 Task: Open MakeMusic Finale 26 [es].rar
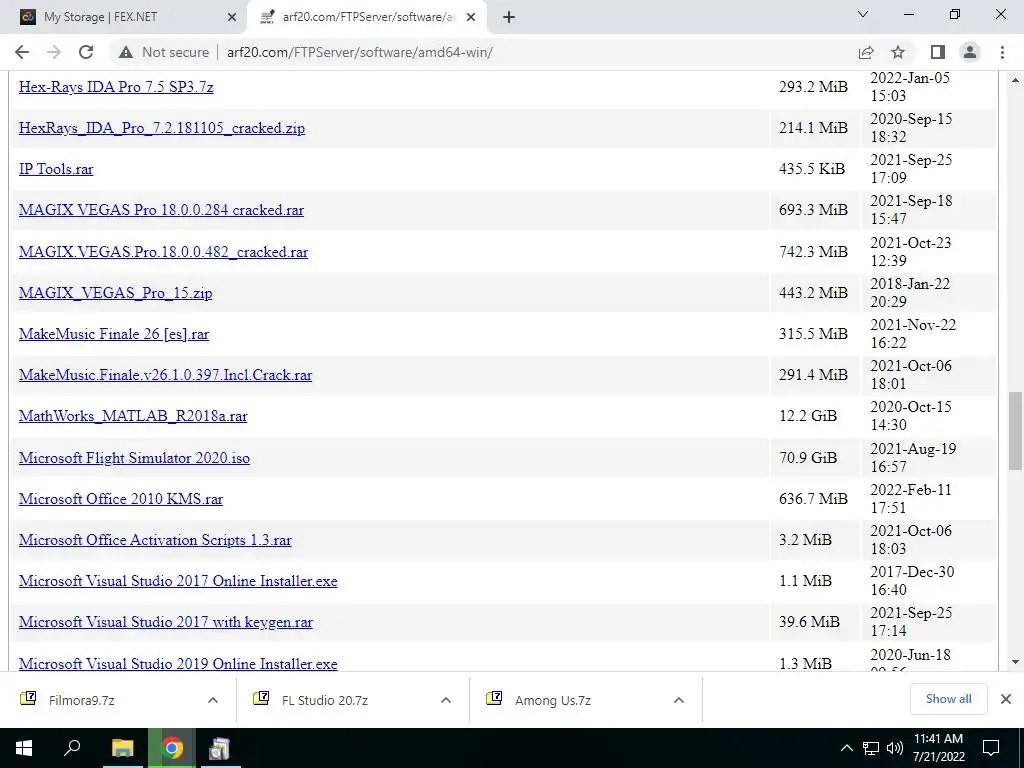pos(114,334)
